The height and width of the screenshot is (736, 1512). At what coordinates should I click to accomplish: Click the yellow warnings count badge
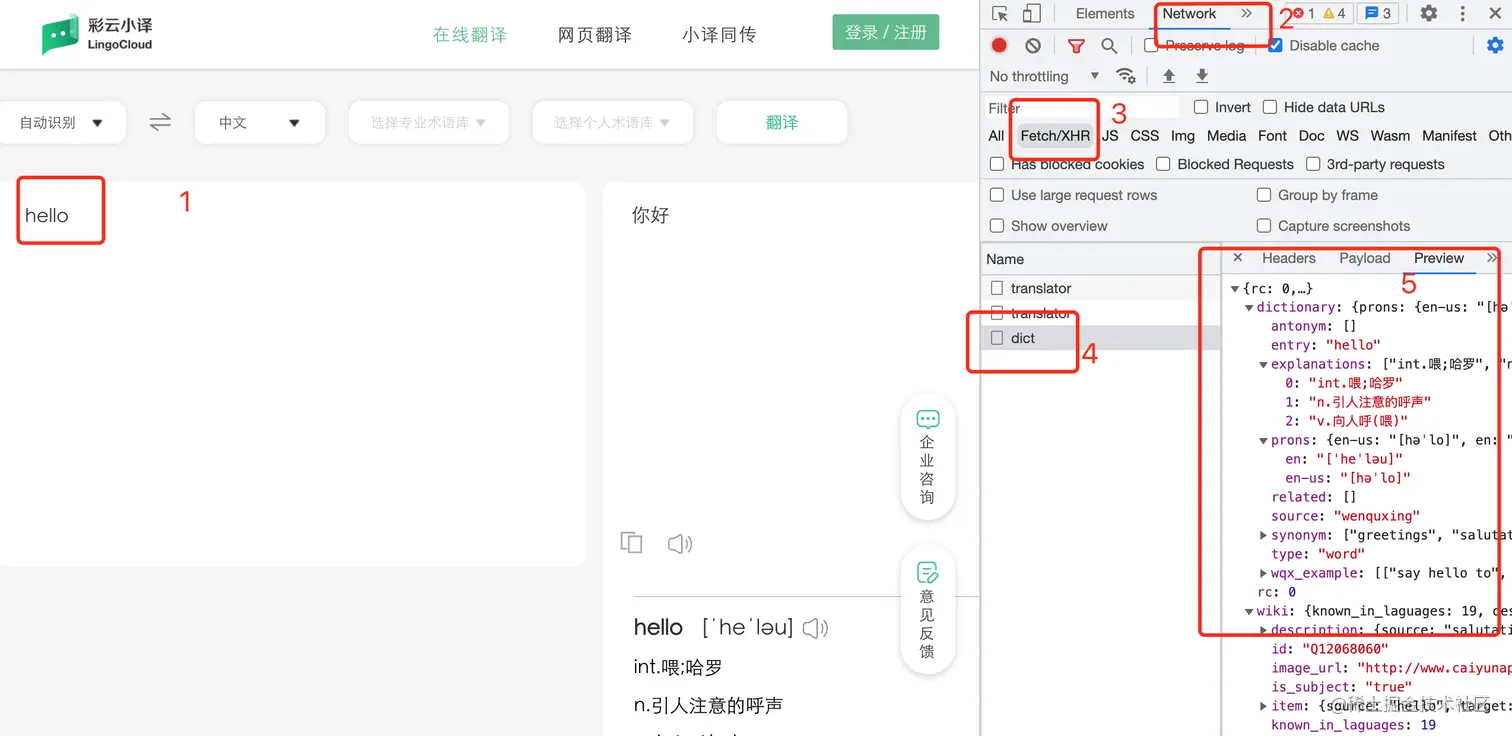tap(1334, 13)
